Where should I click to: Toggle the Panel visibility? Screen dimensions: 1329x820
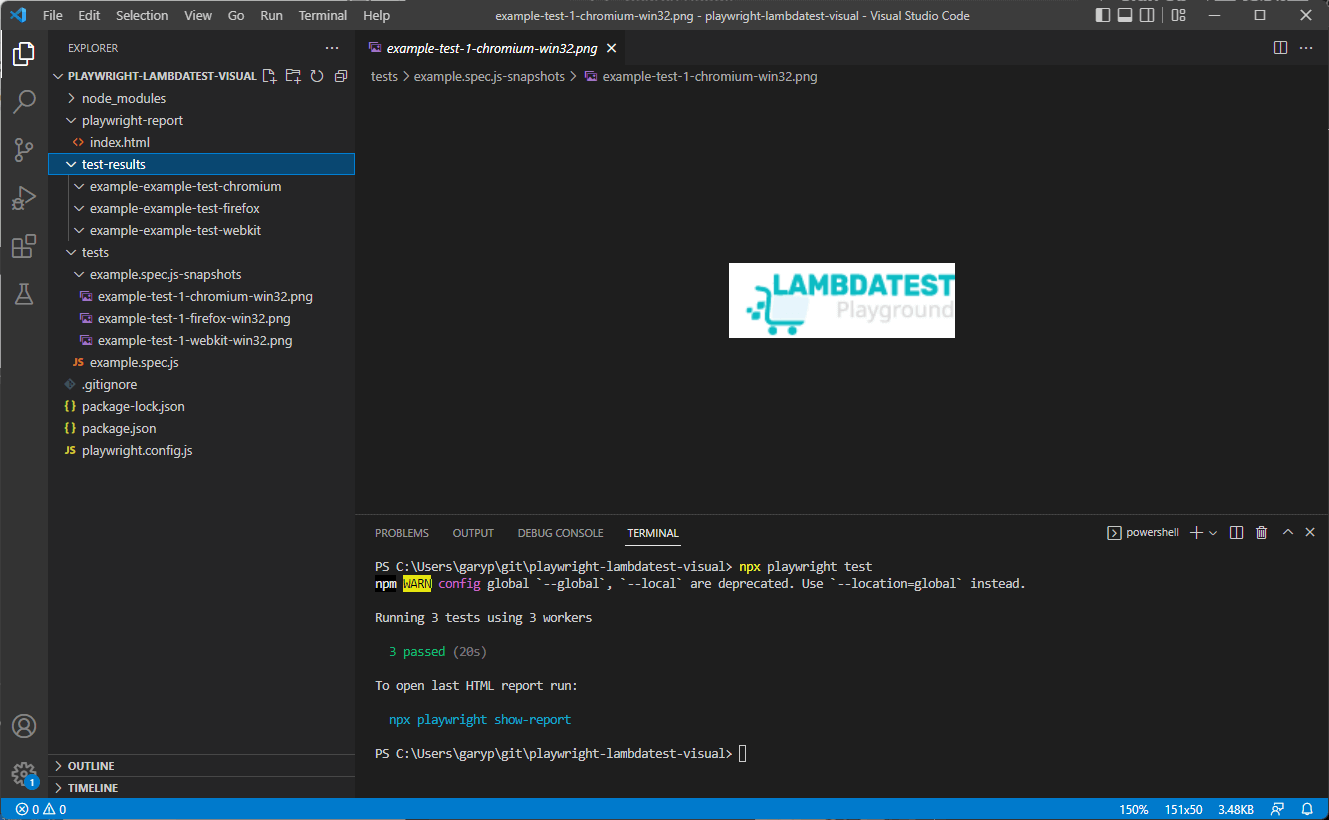[1125, 15]
